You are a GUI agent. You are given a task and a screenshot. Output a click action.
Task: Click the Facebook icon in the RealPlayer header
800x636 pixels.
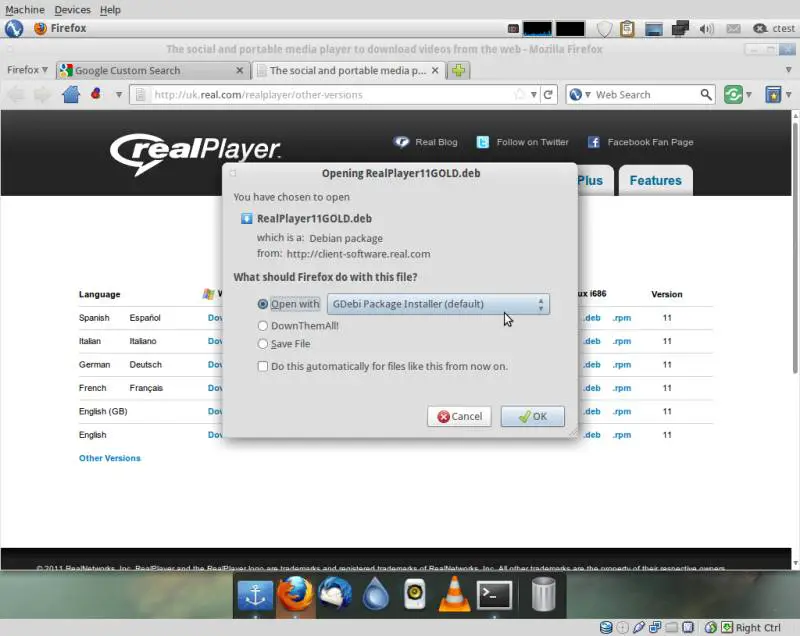pyautogui.click(x=593, y=142)
